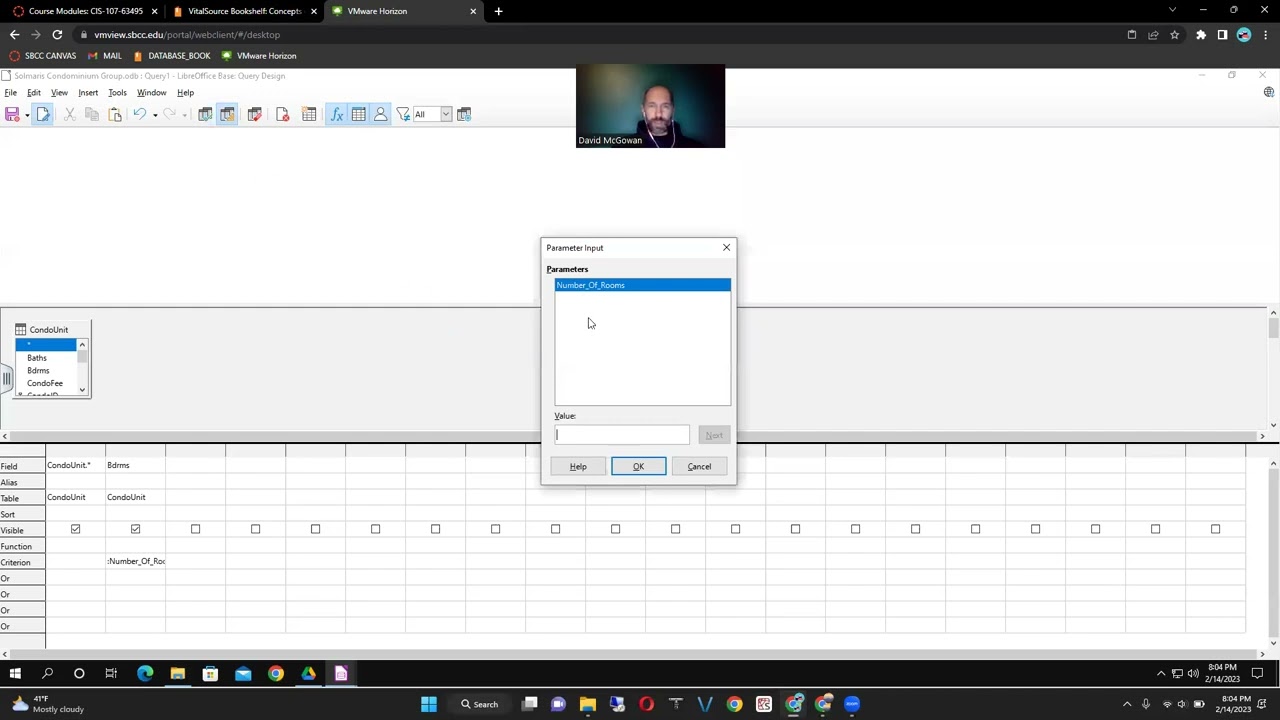This screenshot has height=720, width=1280.
Task: Show hidden icons in host system tray
Action: [1127, 704]
